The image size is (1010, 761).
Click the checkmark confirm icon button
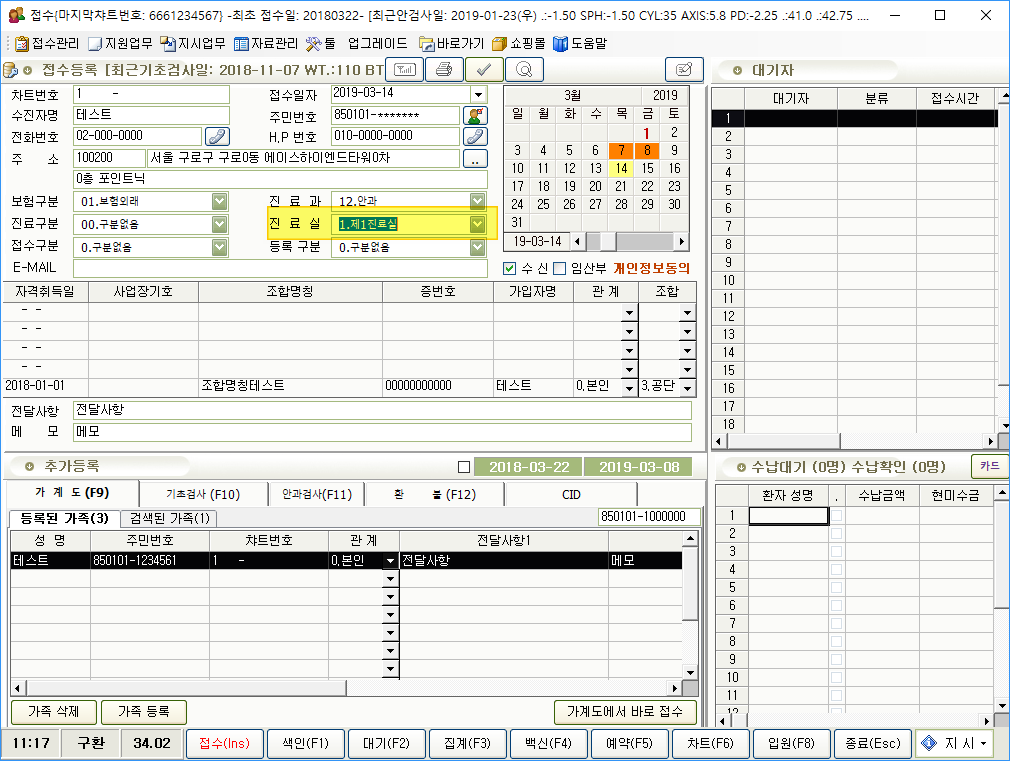coord(484,69)
